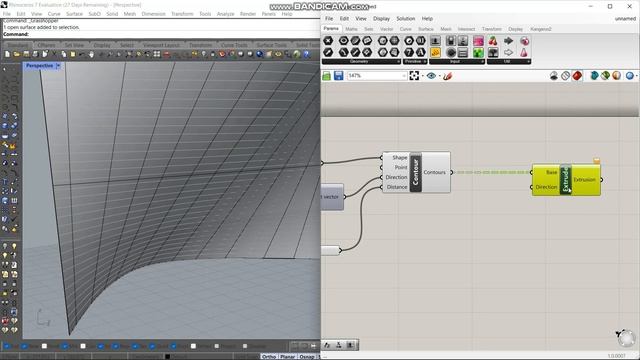Image resolution: width=640 pixels, height=360 pixels.
Task: Click the dark solid arrow icon in Util
Action: coord(509,40)
